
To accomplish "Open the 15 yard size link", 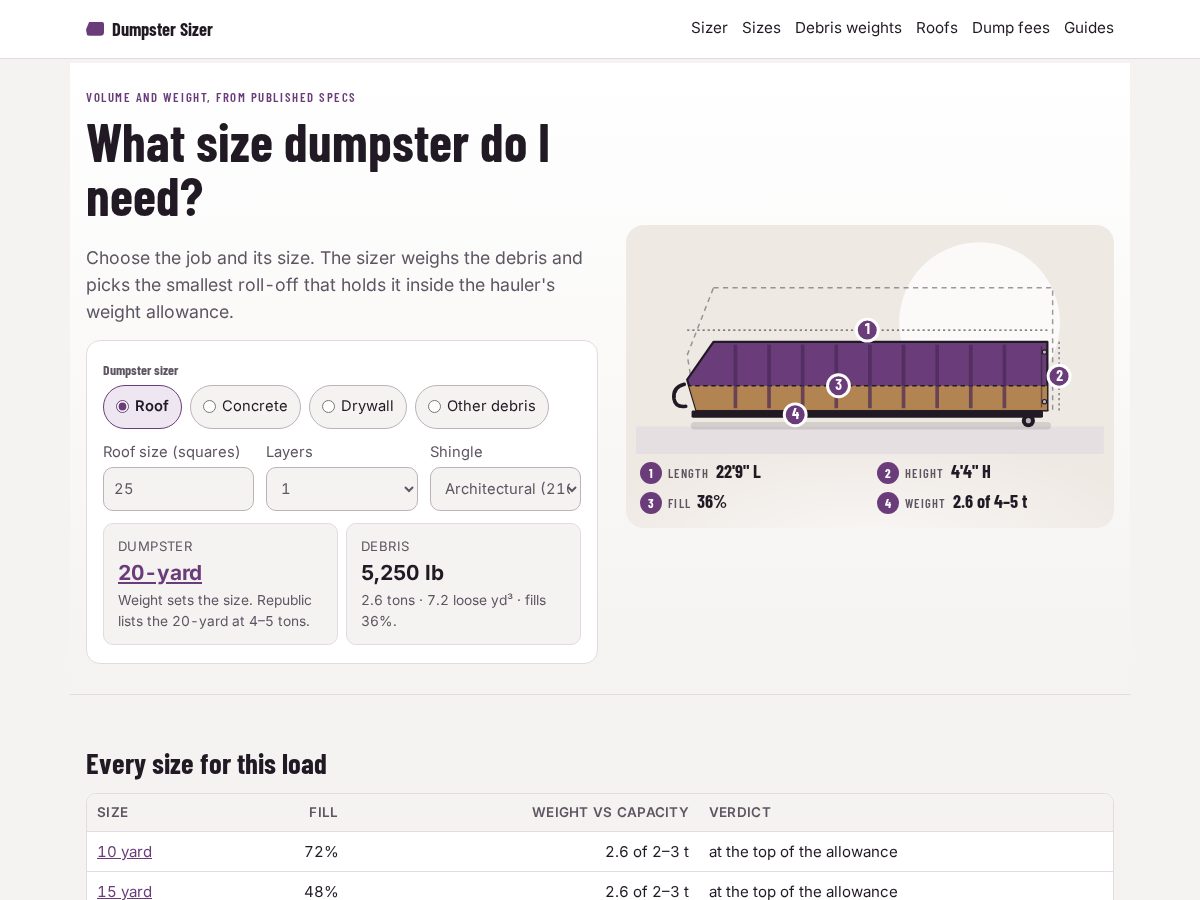I will (x=124, y=891).
